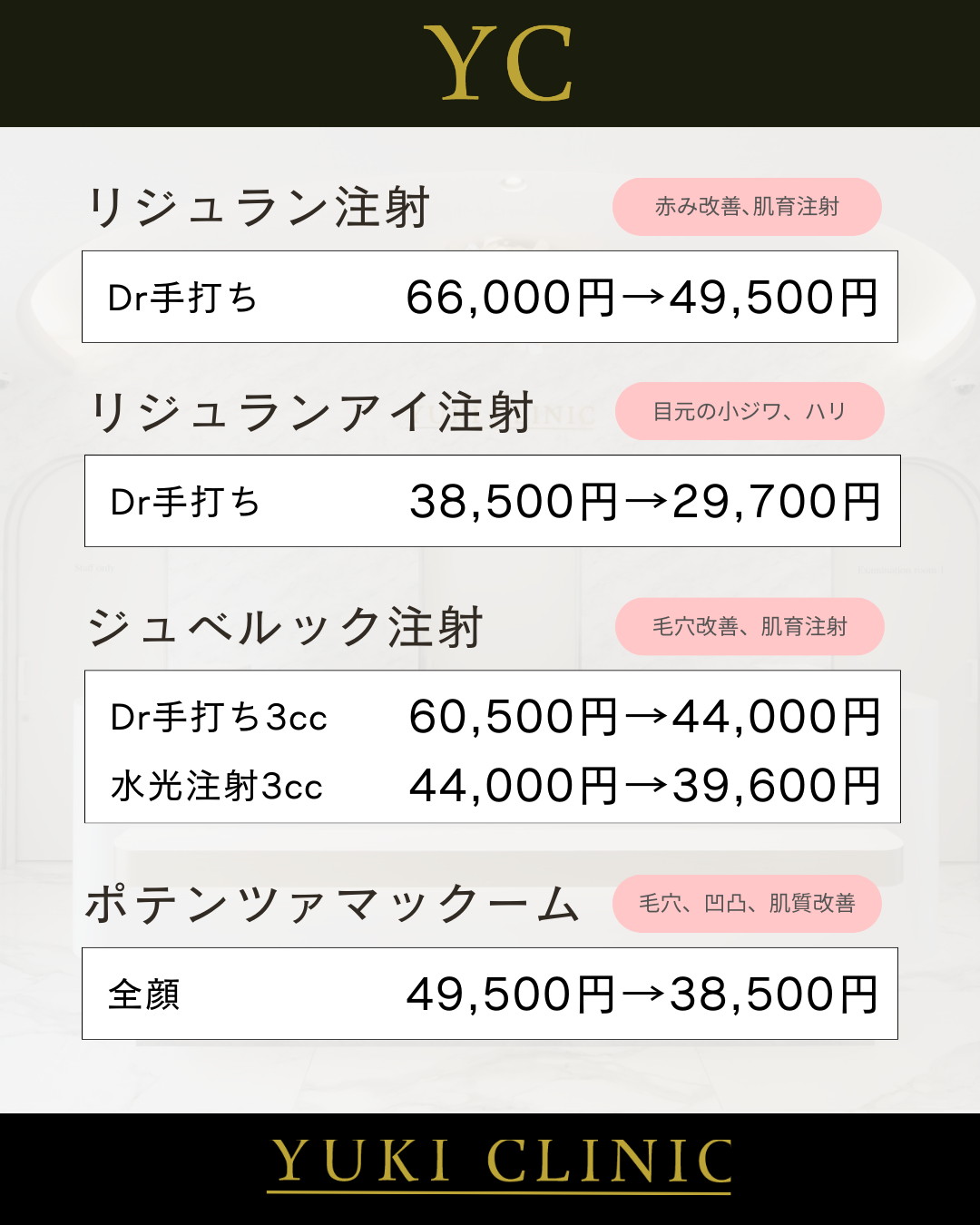The height and width of the screenshot is (1225, 980).
Task: Click the 38,500円 original リジュランアイ price
Action: (x=514, y=502)
